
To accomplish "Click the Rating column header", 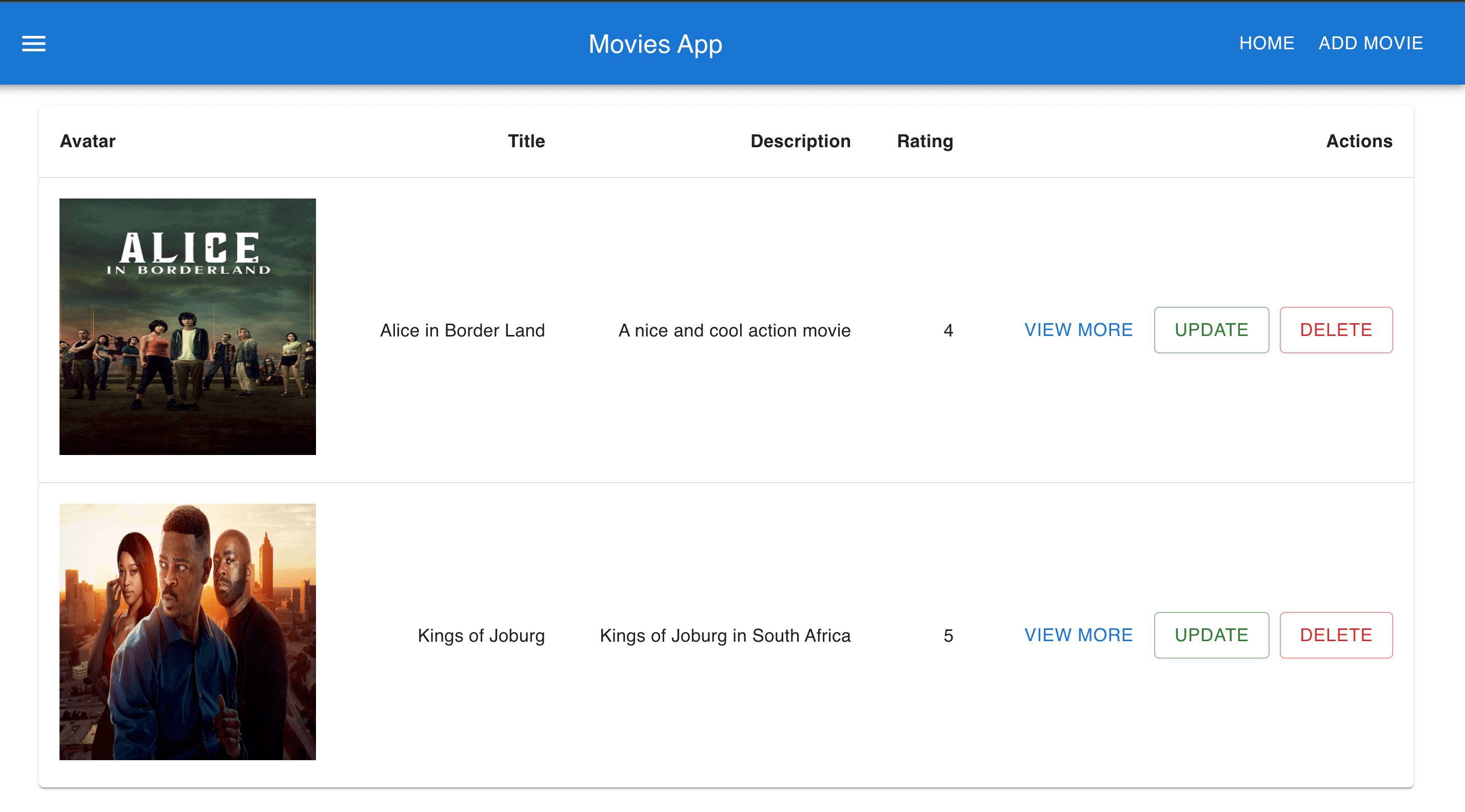I will [925, 141].
